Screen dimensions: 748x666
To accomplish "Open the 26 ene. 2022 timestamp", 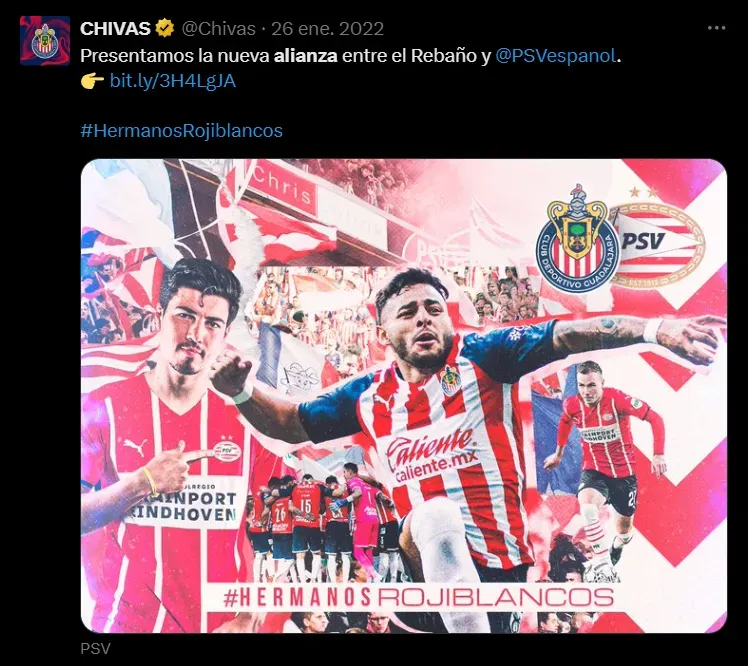I will (328, 29).
